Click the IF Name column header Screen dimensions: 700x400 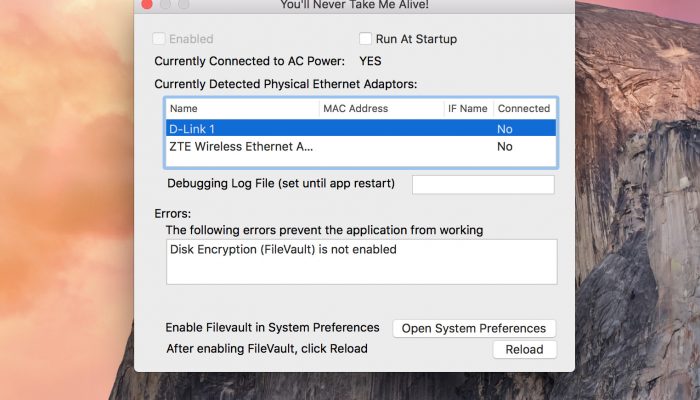pyautogui.click(x=468, y=108)
